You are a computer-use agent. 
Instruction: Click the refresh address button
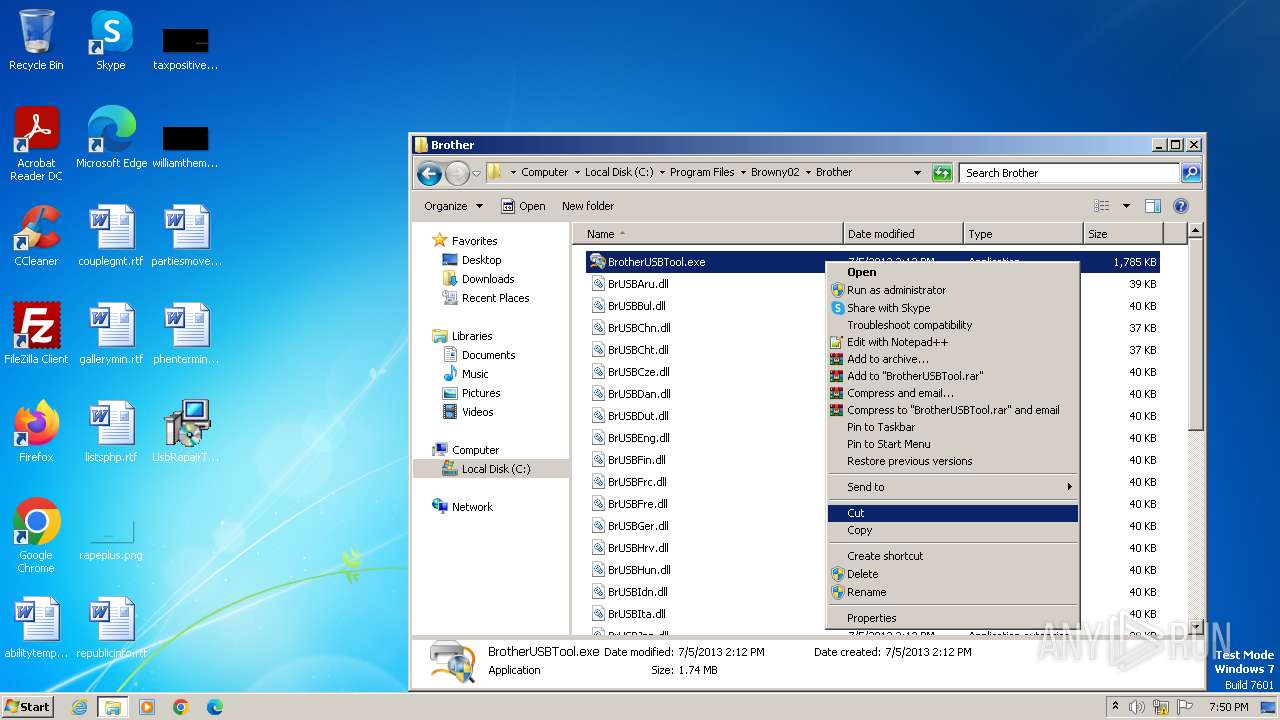coord(941,172)
